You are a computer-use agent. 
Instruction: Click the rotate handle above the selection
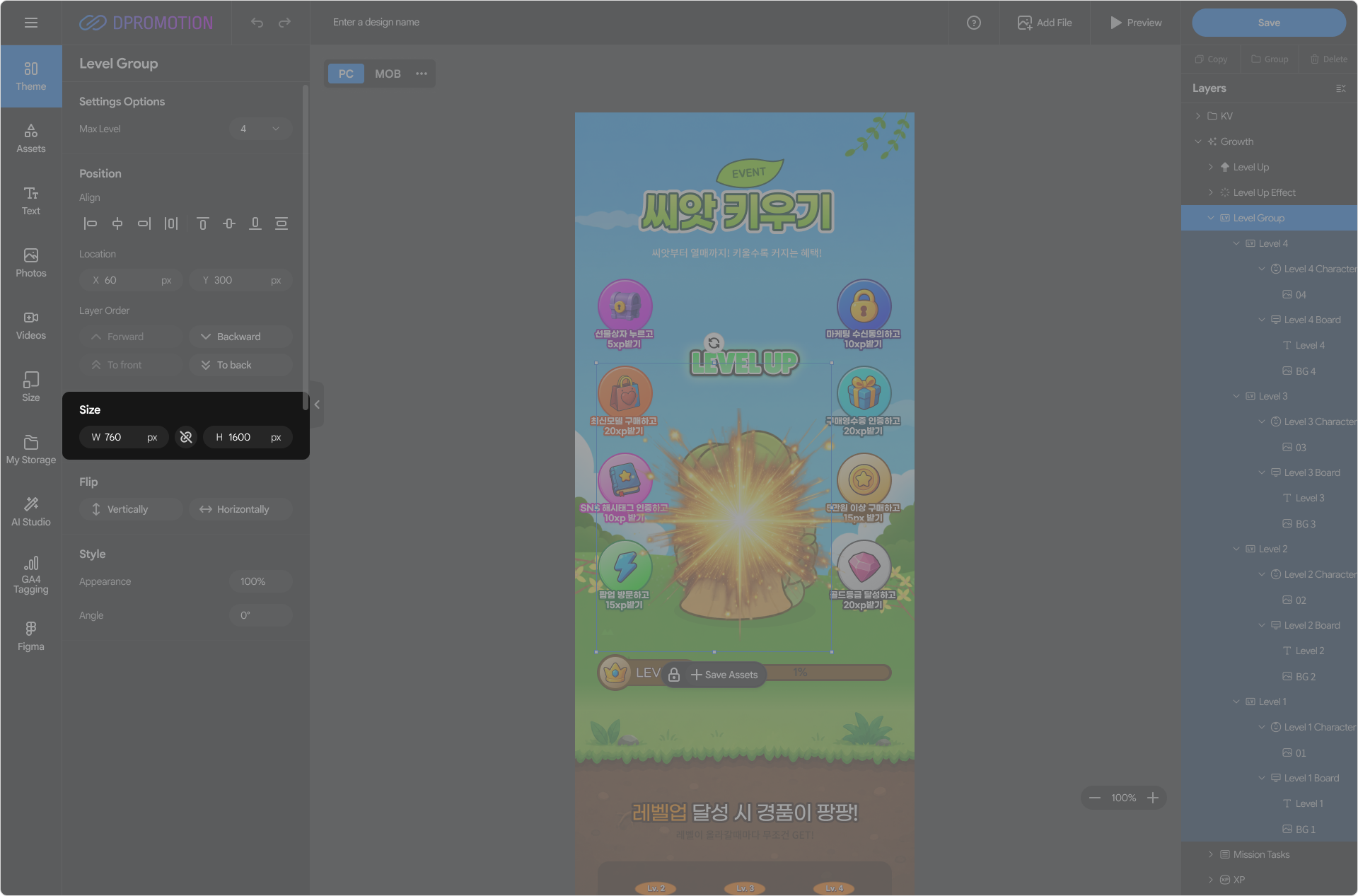(x=714, y=343)
